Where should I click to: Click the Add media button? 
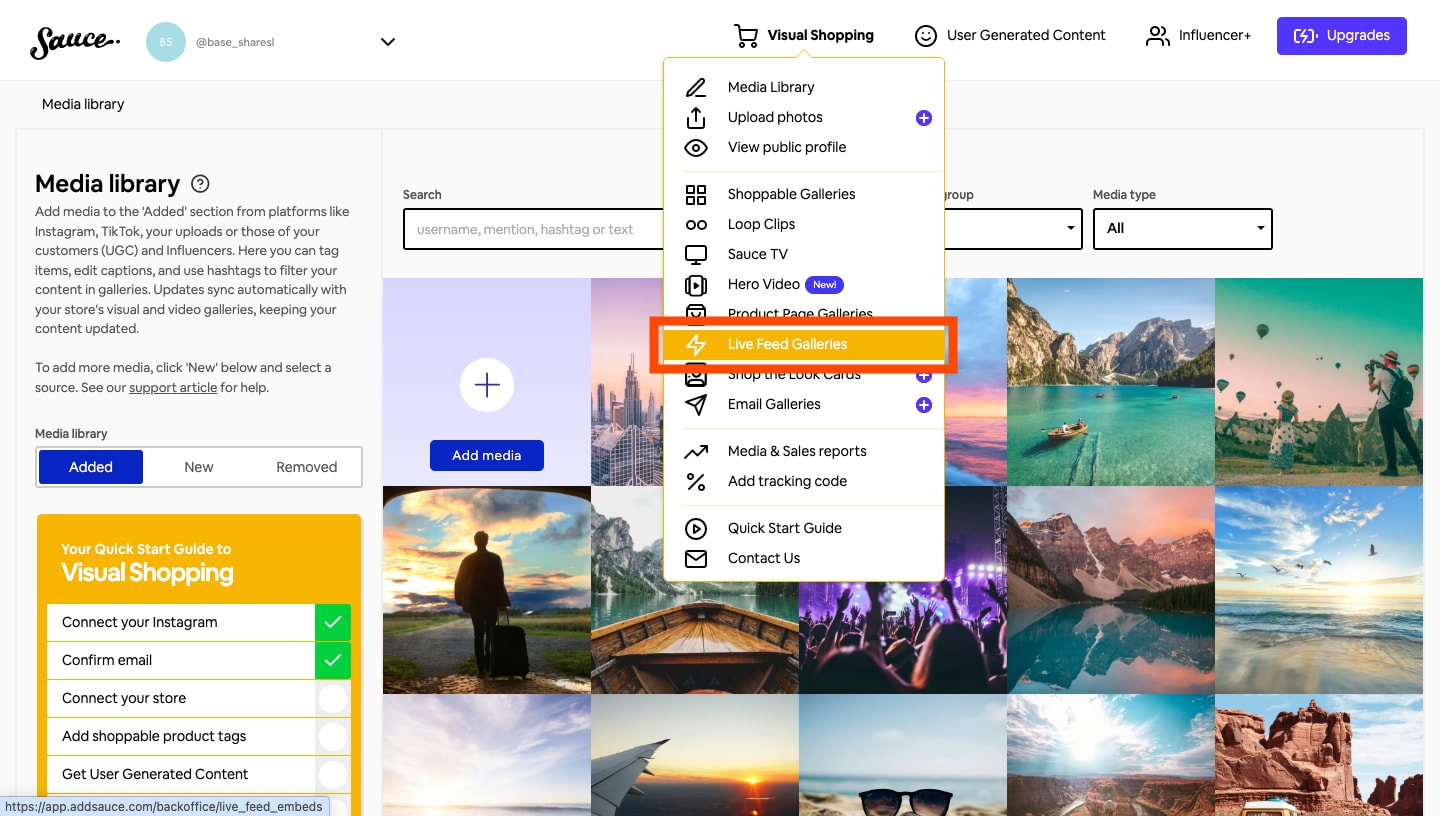487,455
